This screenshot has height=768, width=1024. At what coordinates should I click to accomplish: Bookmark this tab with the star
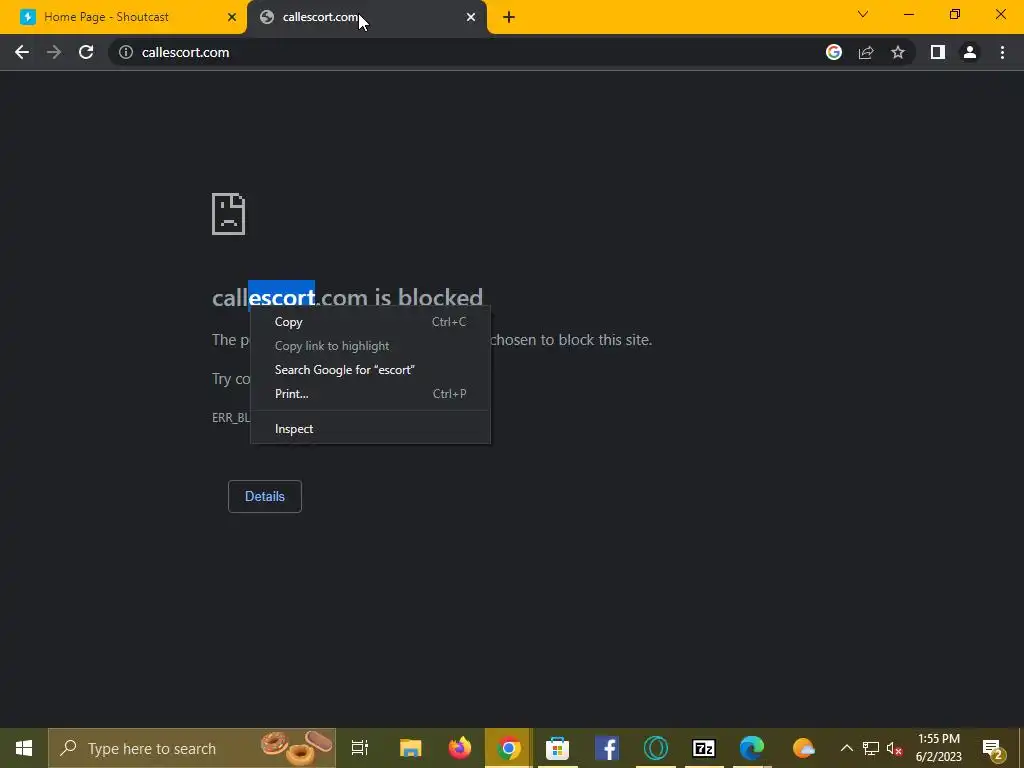point(898,52)
